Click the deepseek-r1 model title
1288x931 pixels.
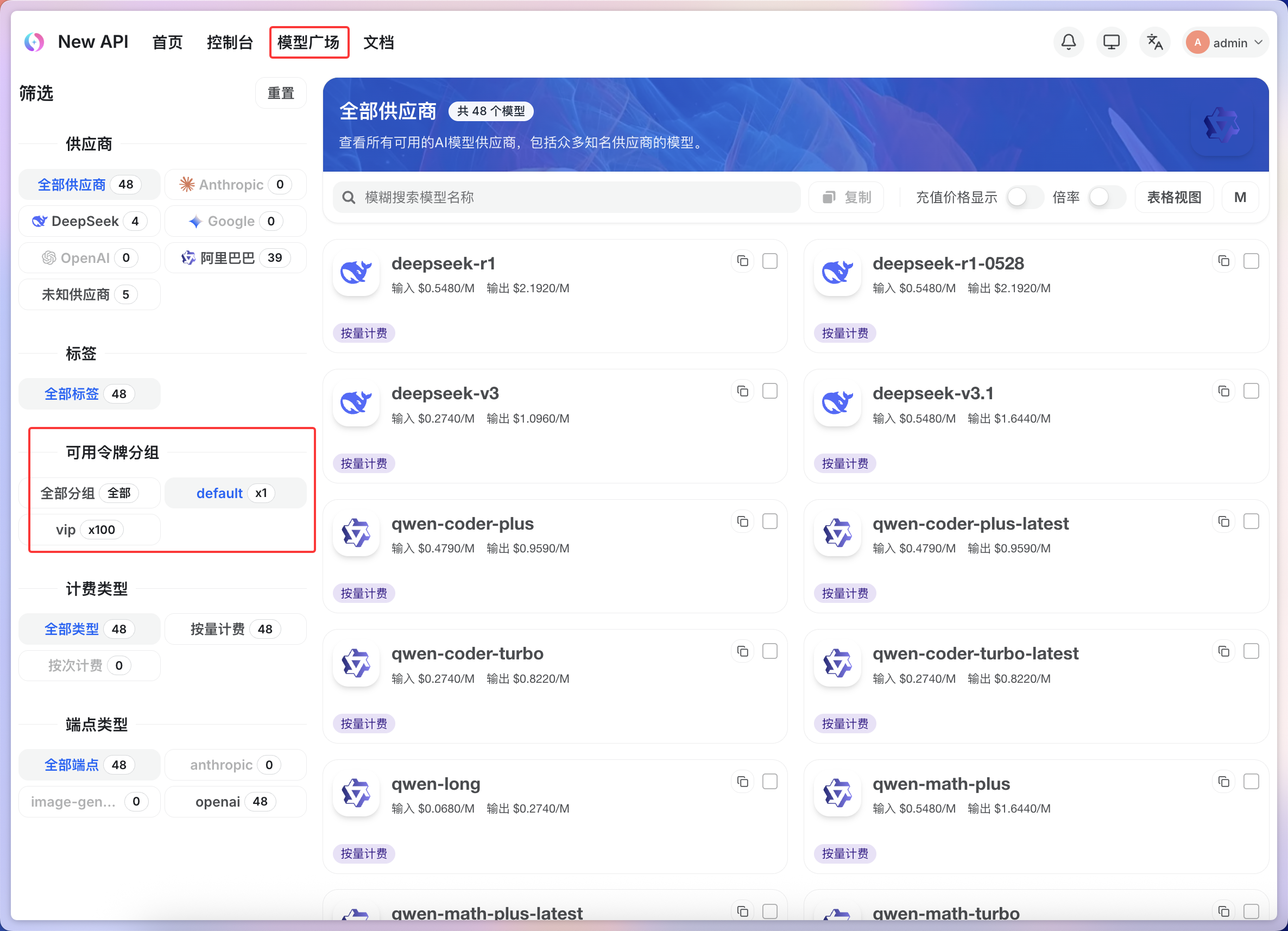444,263
